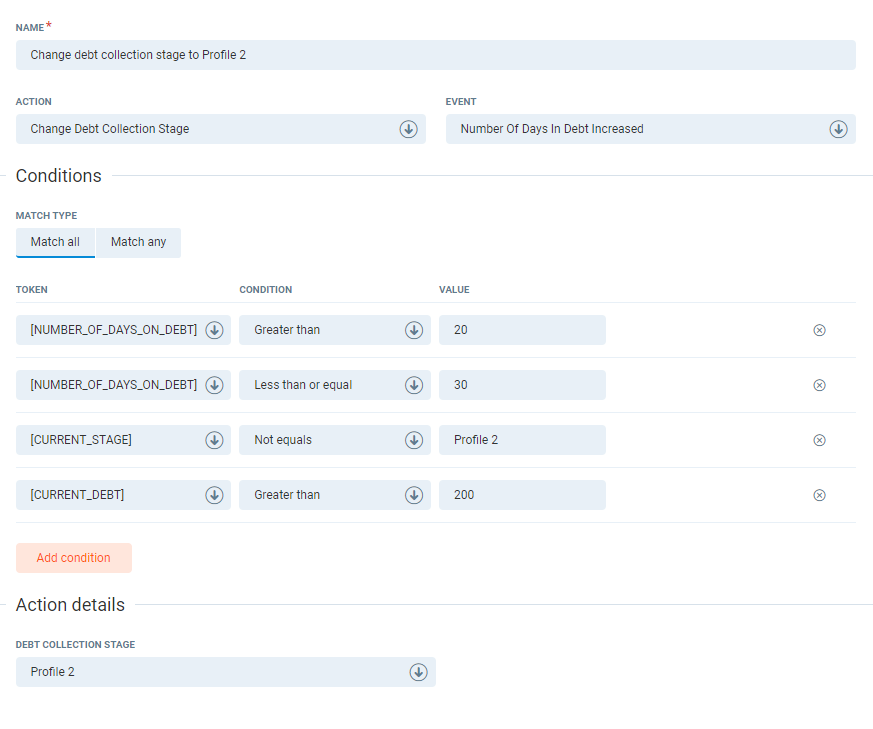Switch to the Match any tab
Image resolution: width=873 pixels, height=729 pixels.
click(x=138, y=242)
